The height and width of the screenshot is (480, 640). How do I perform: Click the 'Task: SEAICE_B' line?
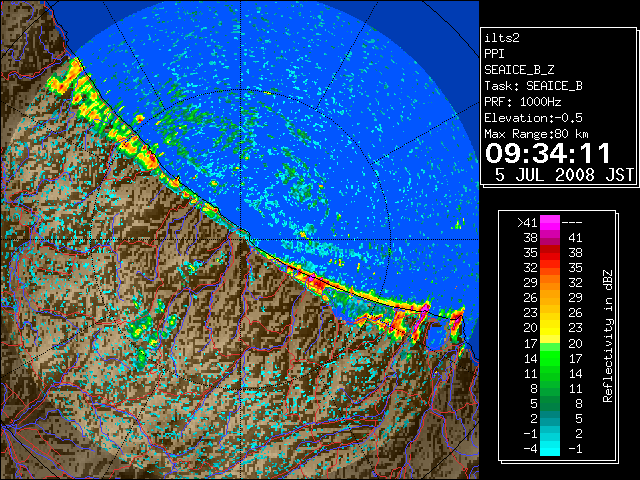pos(533,86)
